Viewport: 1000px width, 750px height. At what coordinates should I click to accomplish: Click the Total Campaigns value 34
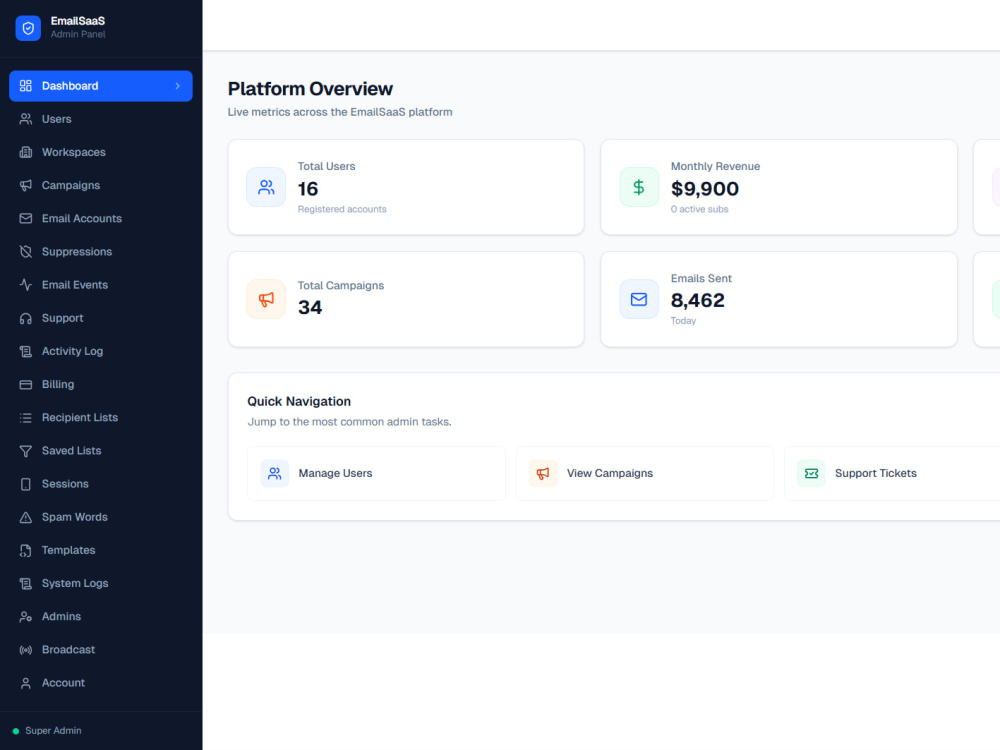[310, 307]
